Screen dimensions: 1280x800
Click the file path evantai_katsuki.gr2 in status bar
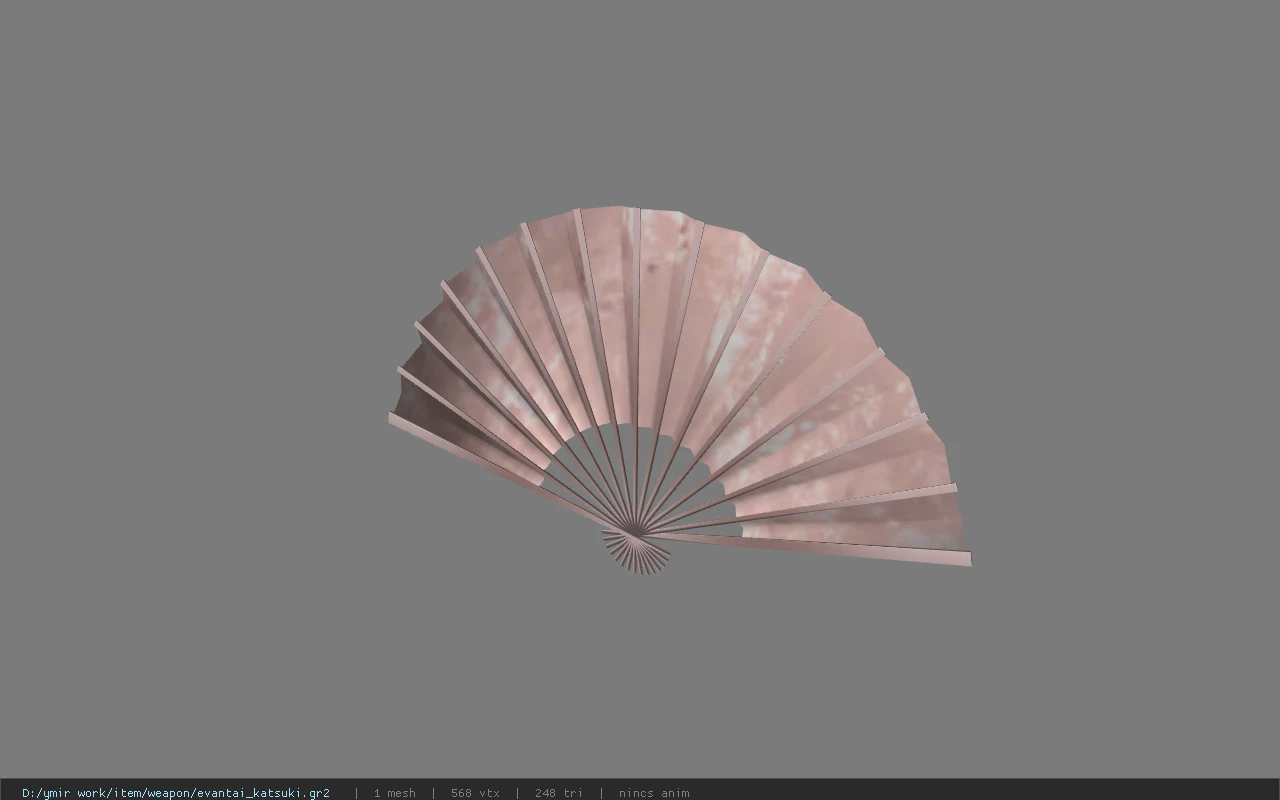[176, 793]
